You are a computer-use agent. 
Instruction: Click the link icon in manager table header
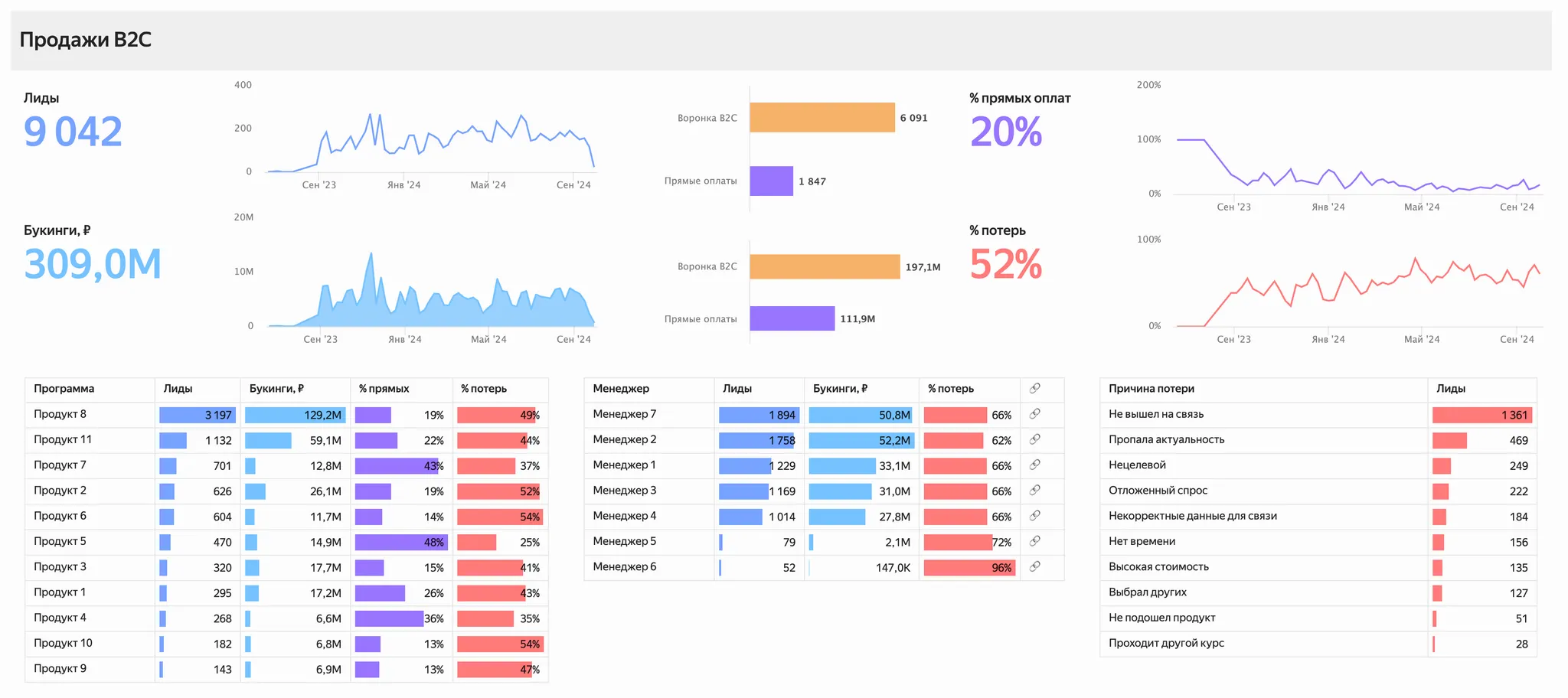click(x=1034, y=389)
